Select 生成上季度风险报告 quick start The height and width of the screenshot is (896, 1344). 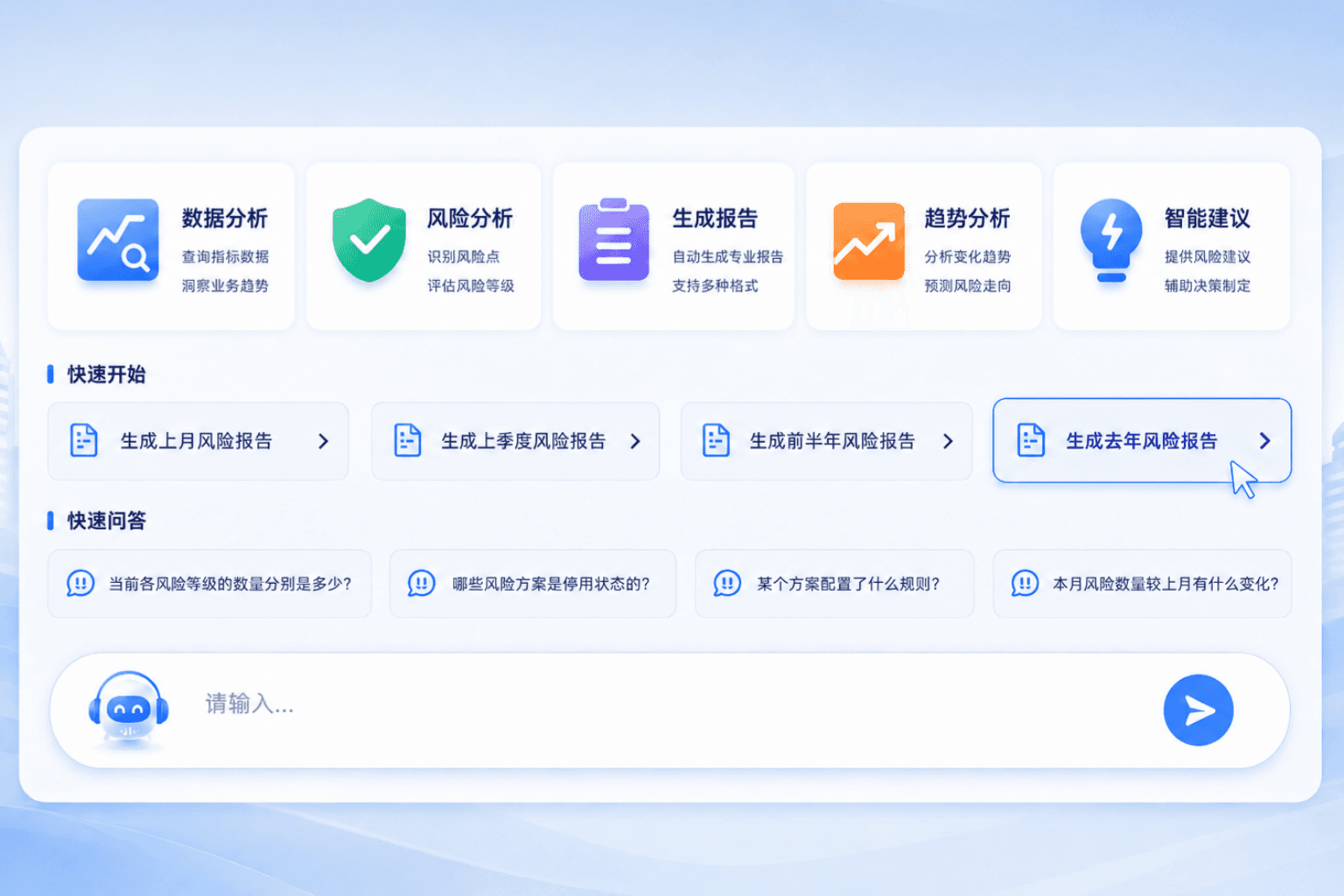[515, 441]
